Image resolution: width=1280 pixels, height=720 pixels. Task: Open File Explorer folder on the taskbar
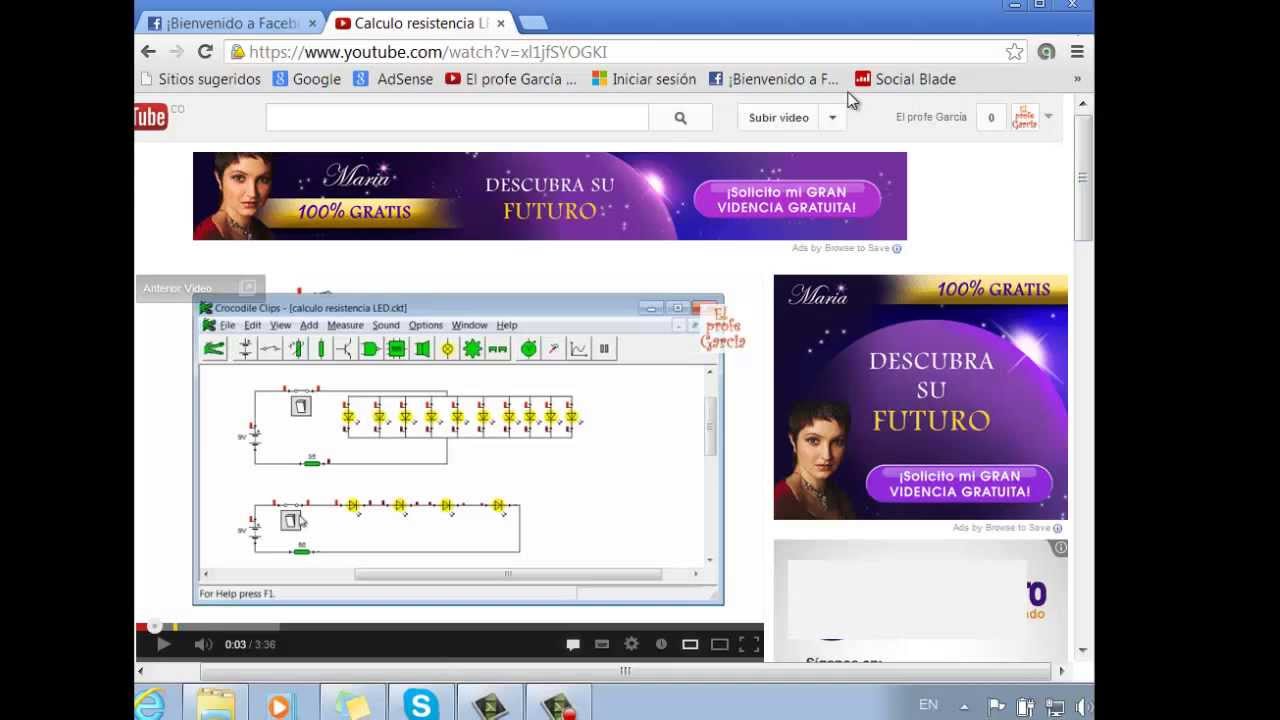pyautogui.click(x=215, y=704)
